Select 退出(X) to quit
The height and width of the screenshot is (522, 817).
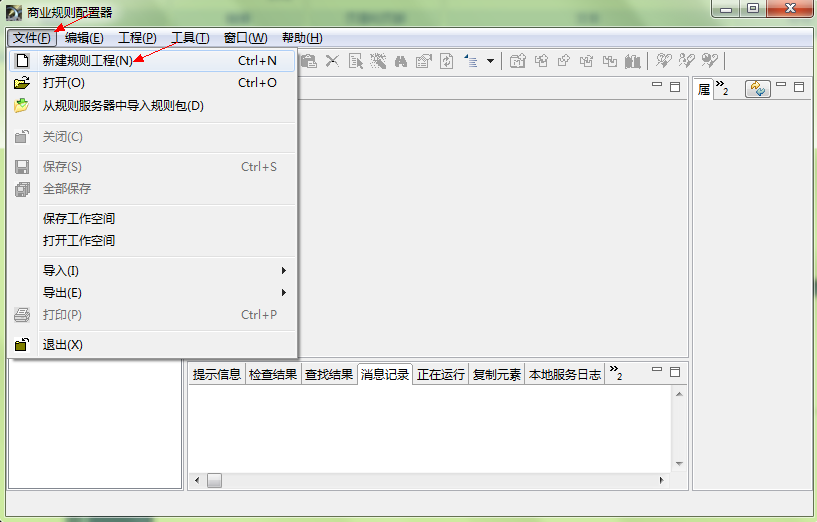click(153, 345)
